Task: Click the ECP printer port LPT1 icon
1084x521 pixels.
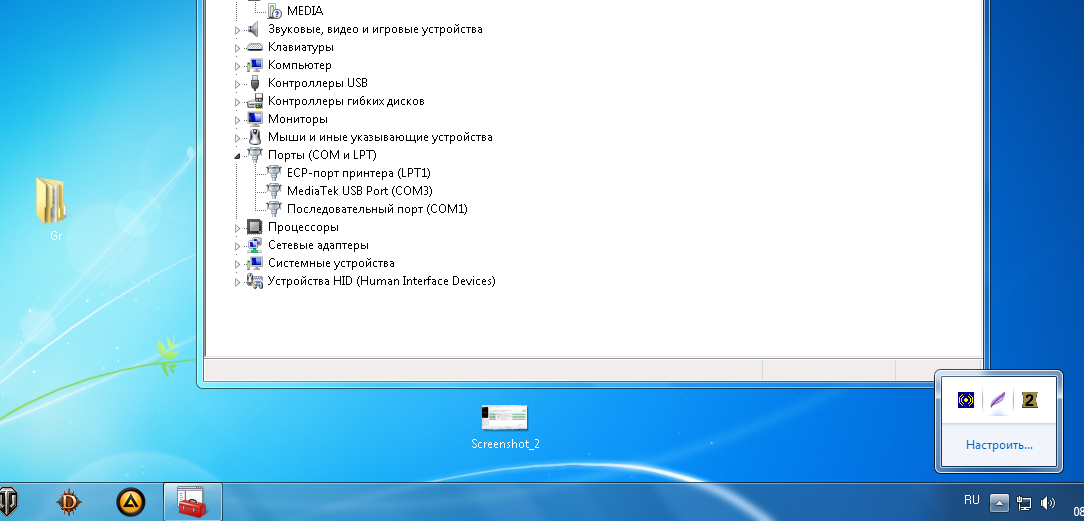Action: tap(274, 173)
